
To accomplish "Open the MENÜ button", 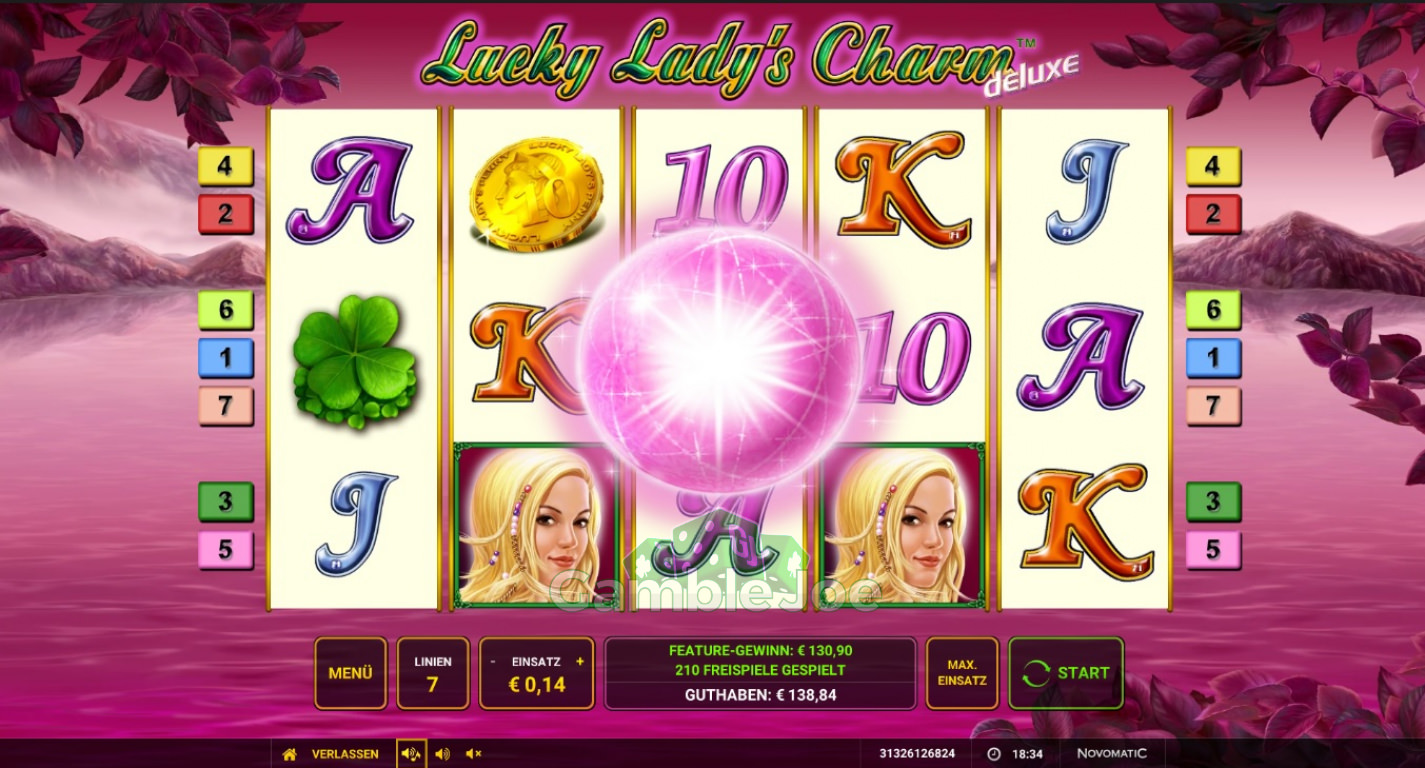I will pyautogui.click(x=350, y=673).
